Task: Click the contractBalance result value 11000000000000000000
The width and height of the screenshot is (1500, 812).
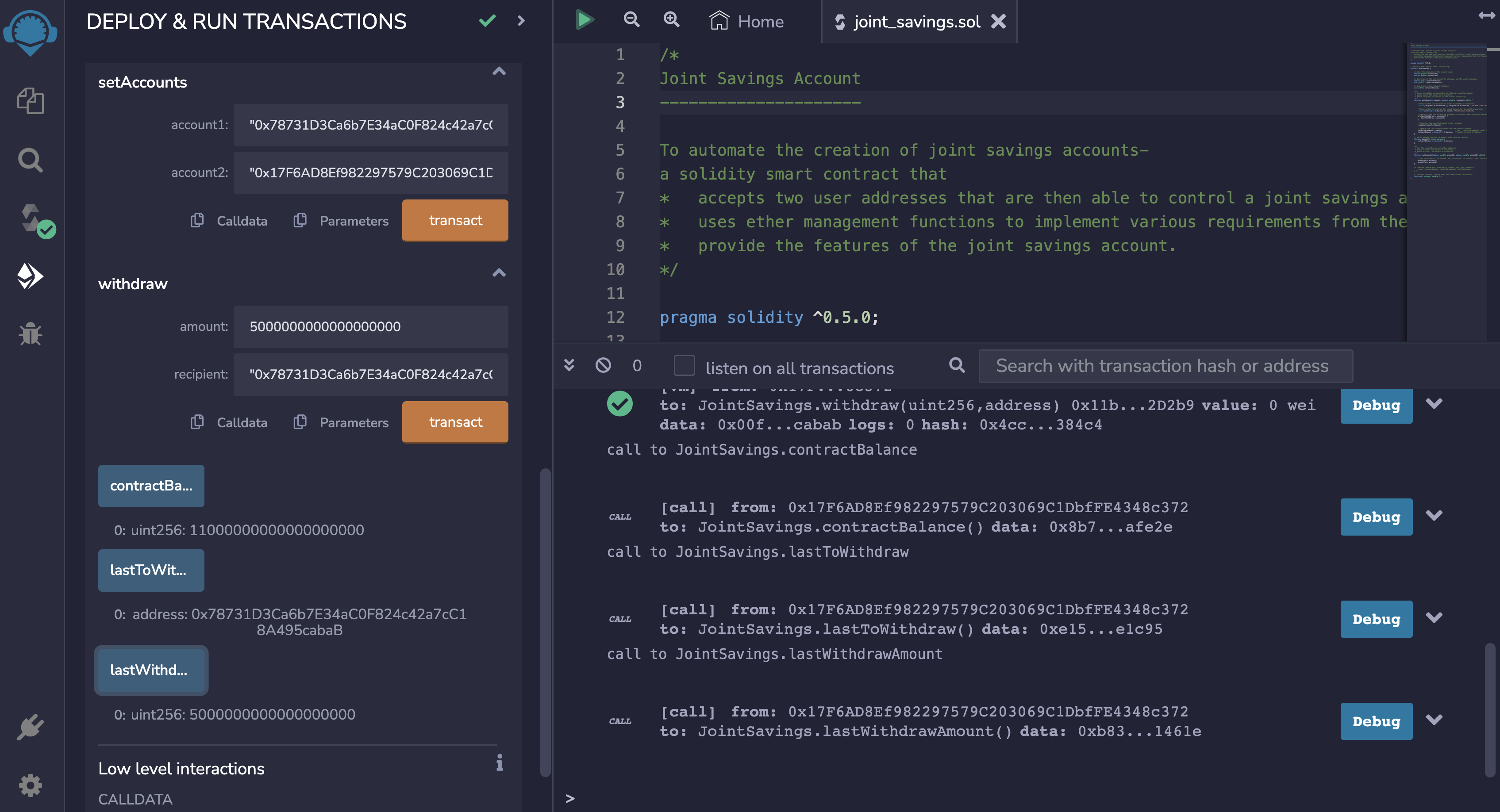Action: (x=277, y=530)
